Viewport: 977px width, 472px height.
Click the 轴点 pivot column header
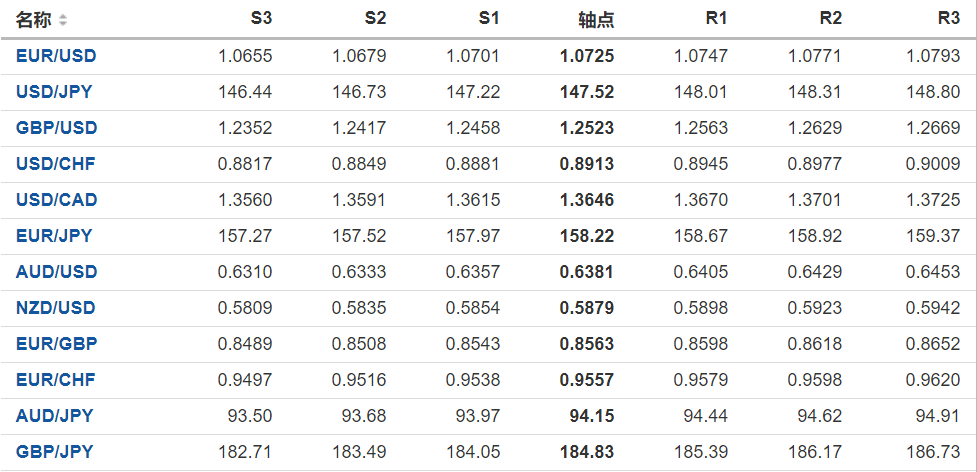596,20
